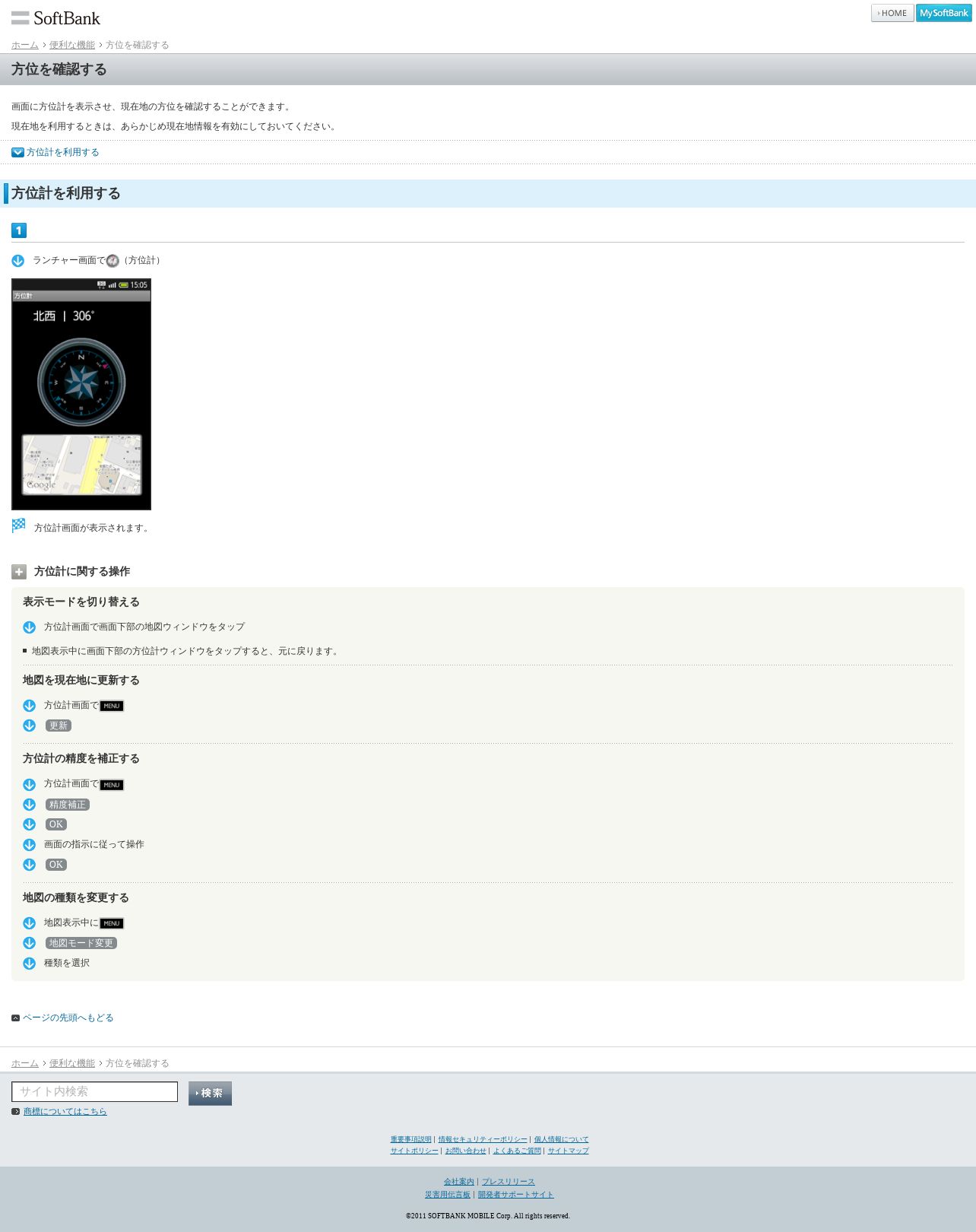Click the SoftBank logo
976x1232 pixels.
[55, 18]
